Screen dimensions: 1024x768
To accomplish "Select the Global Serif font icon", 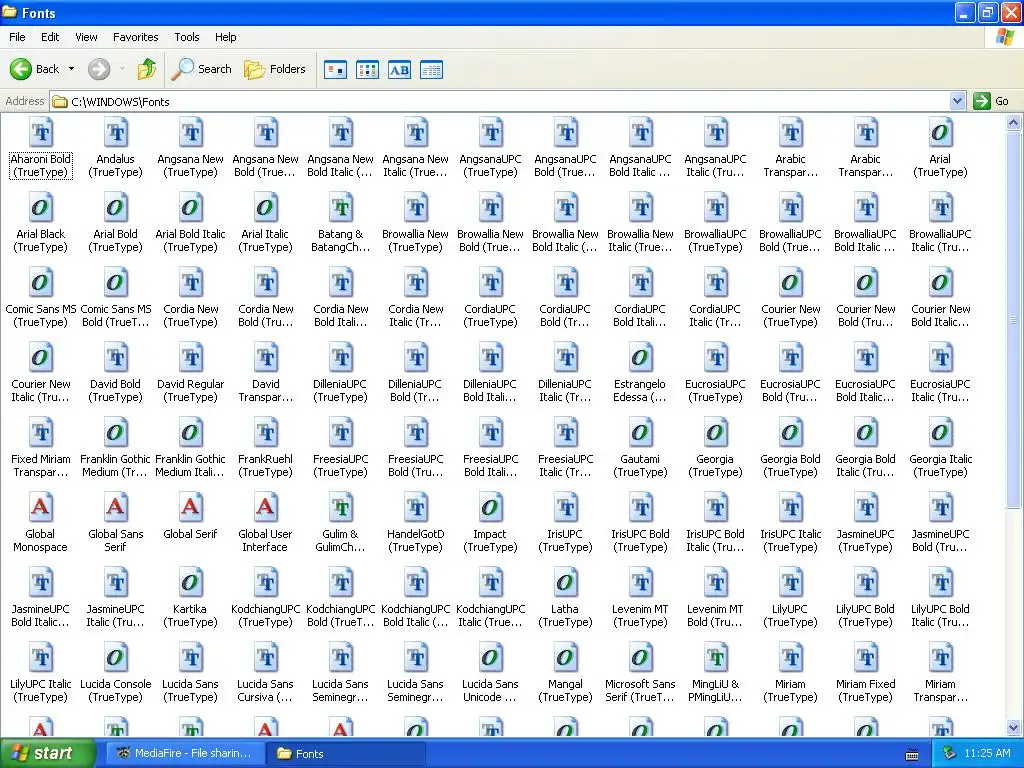I will click(x=190, y=508).
